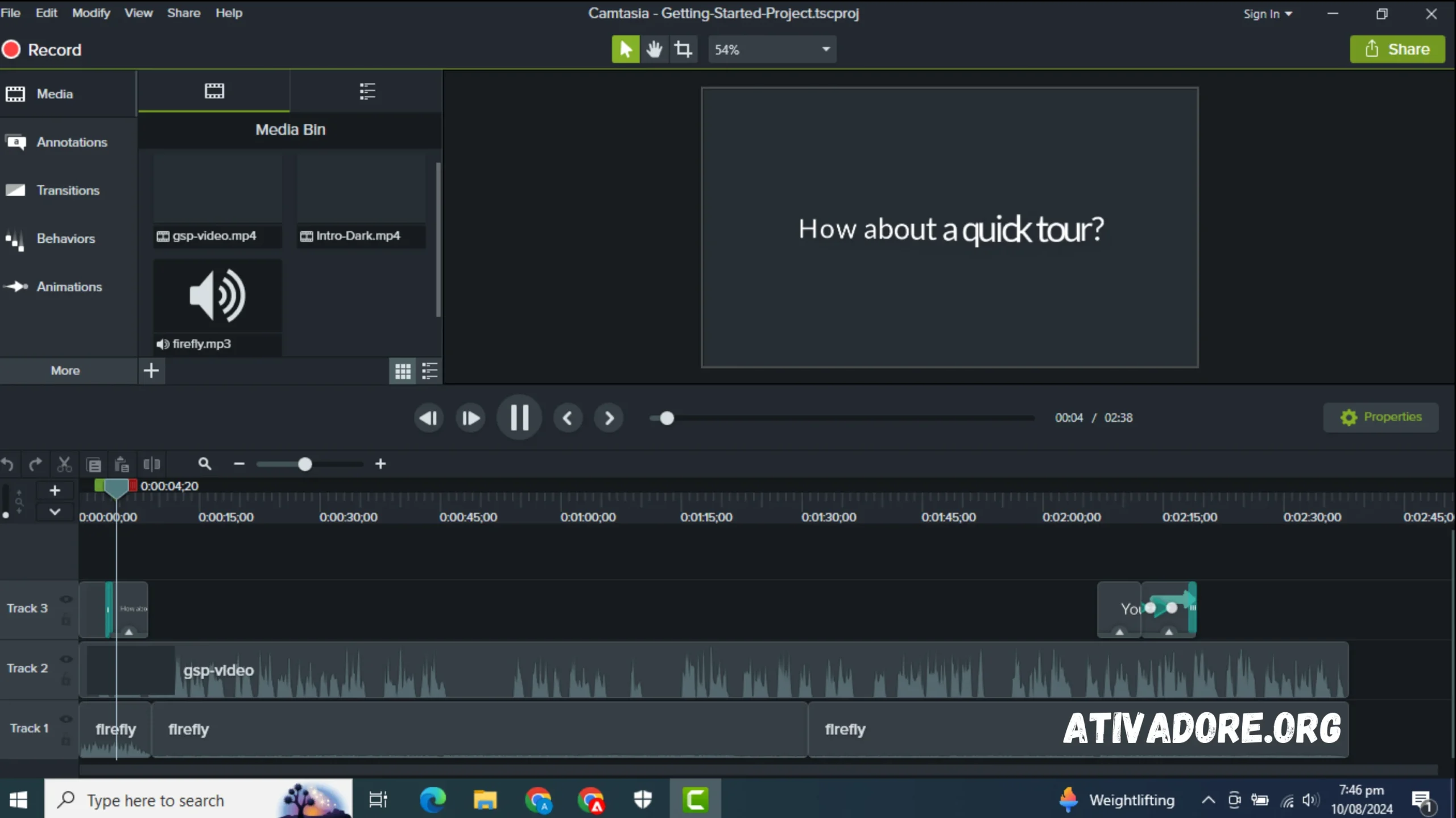The image size is (1456, 818).
Task: Click the Cut scissors icon
Action: pyautogui.click(x=64, y=464)
